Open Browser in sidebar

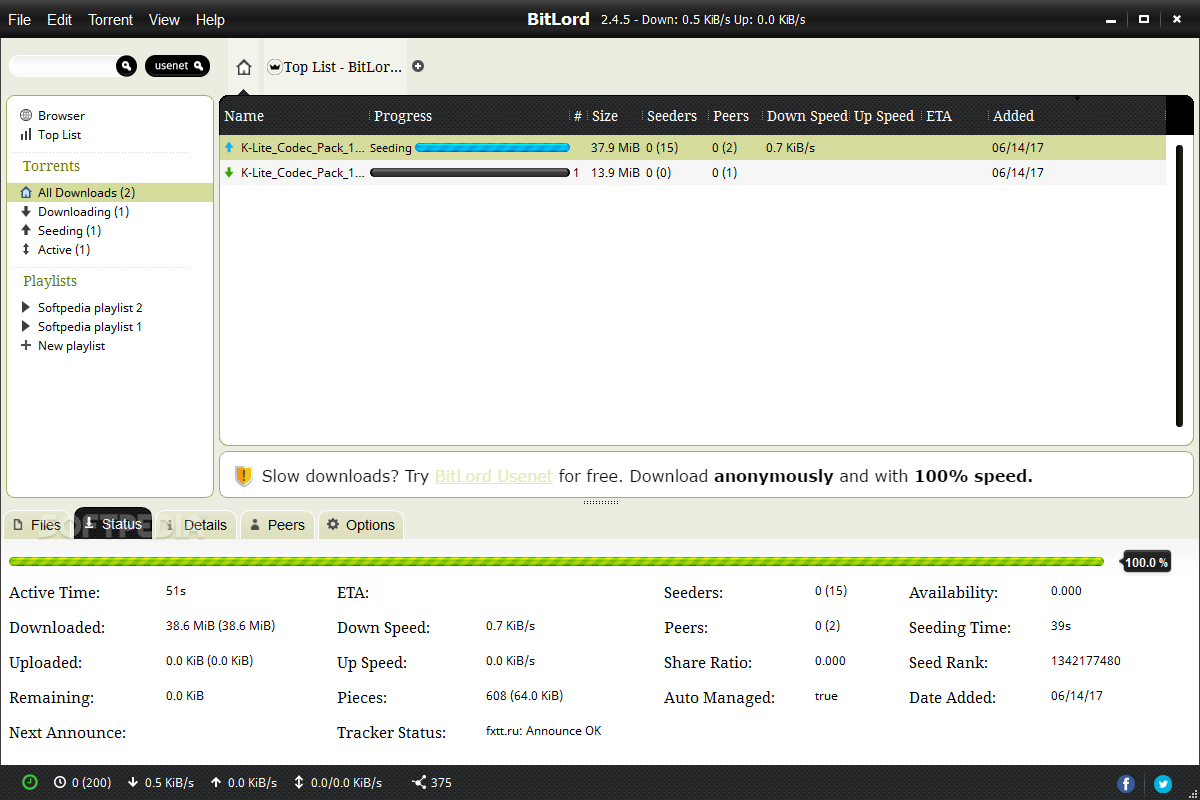coord(61,116)
